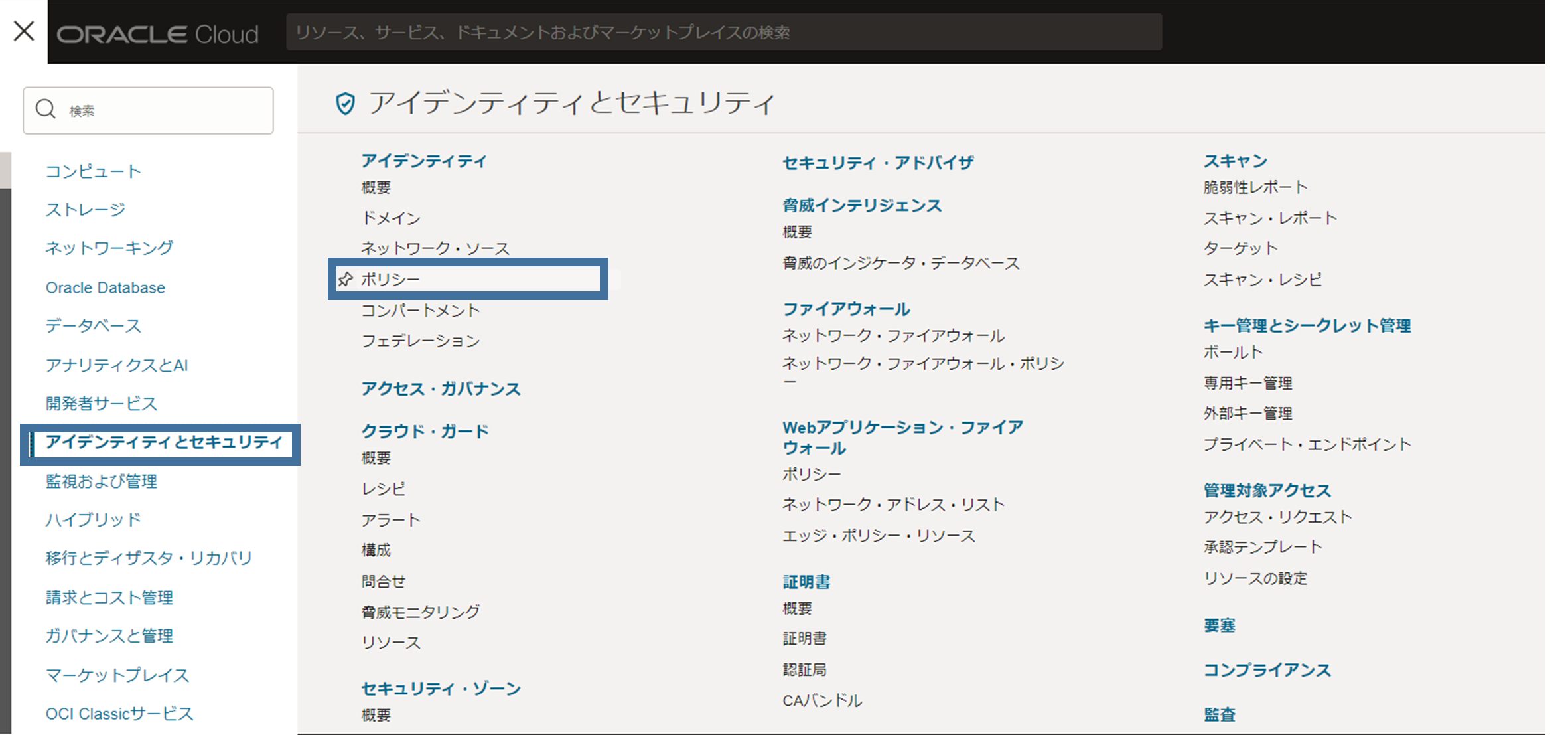Open ドメイン under アイデンティティ

pyautogui.click(x=391, y=218)
